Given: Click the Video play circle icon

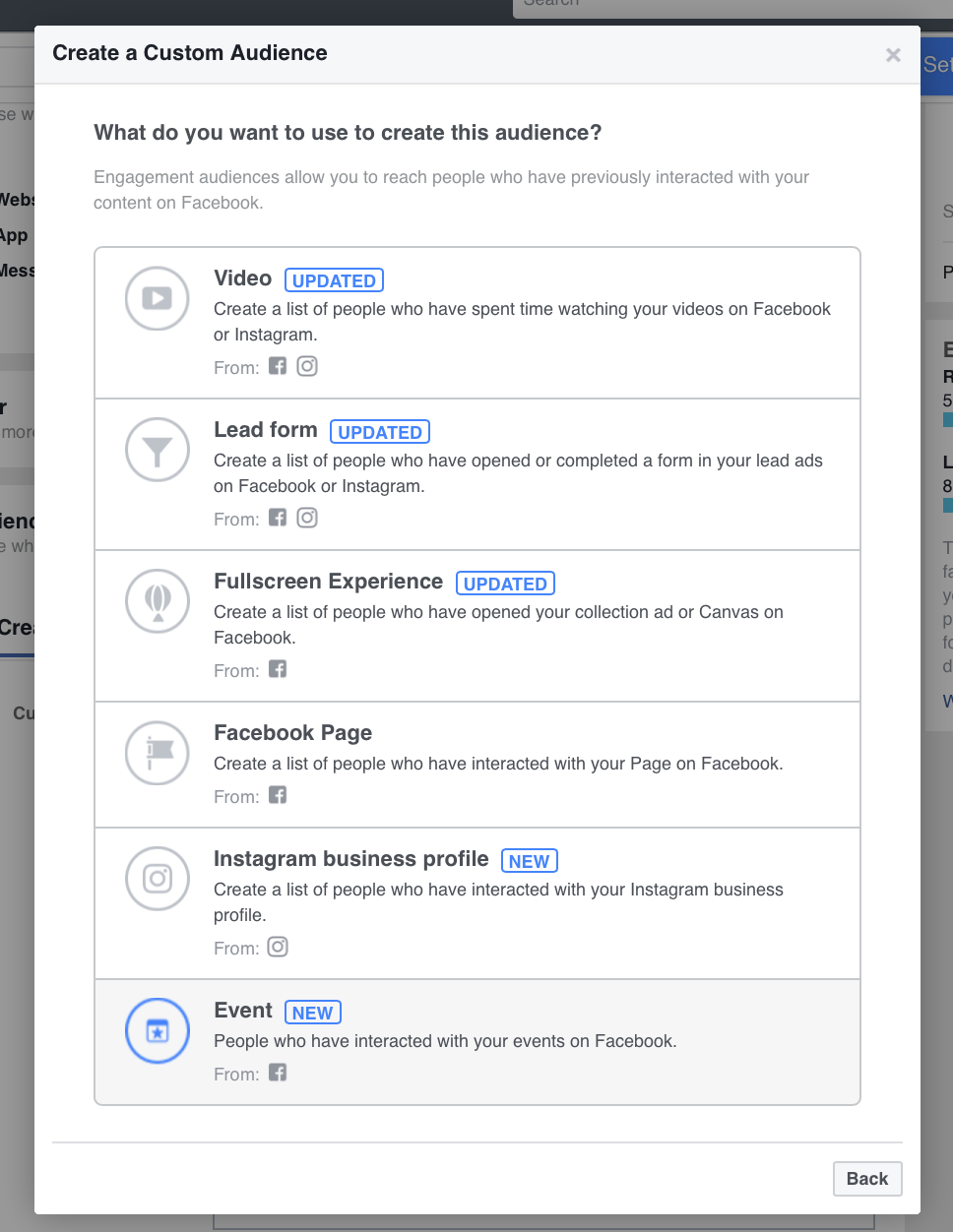Looking at the screenshot, I should [158, 298].
